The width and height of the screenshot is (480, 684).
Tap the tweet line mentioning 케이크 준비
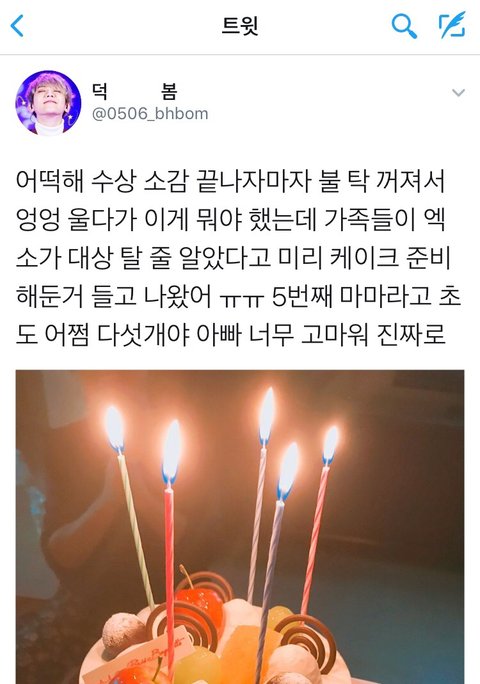click(x=233, y=257)
